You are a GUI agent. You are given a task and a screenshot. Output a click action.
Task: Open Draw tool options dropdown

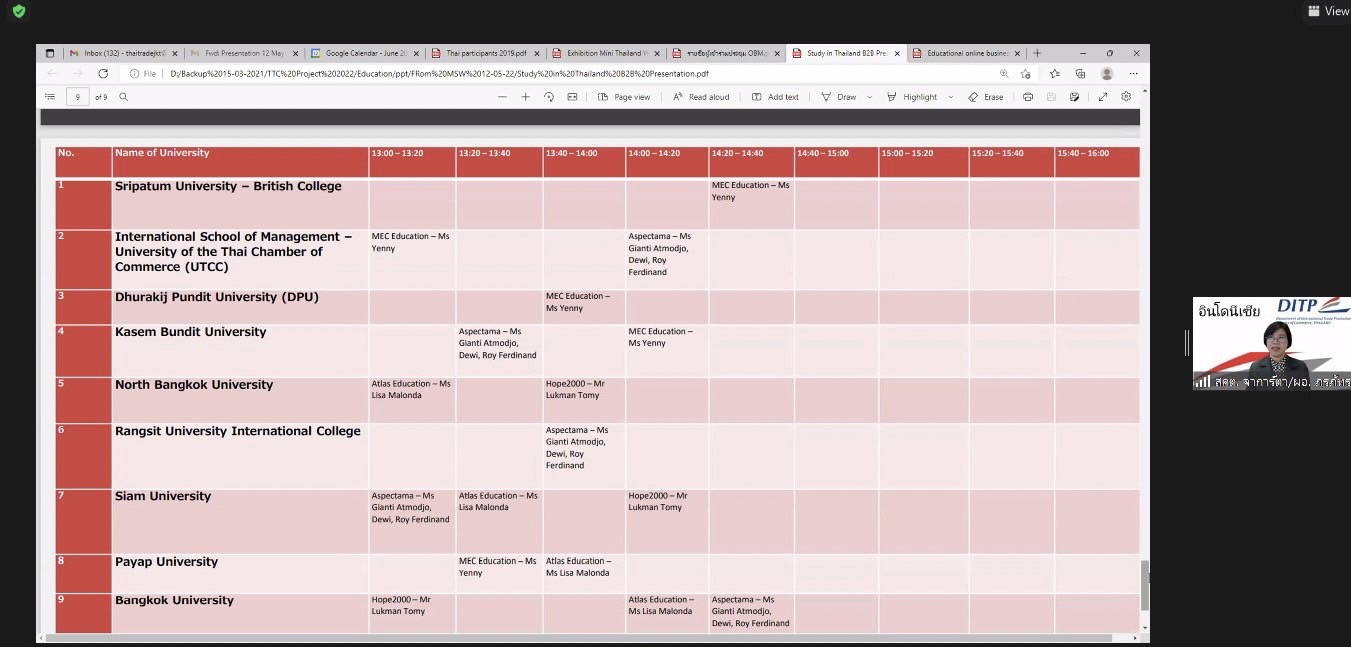pos(870,97)
